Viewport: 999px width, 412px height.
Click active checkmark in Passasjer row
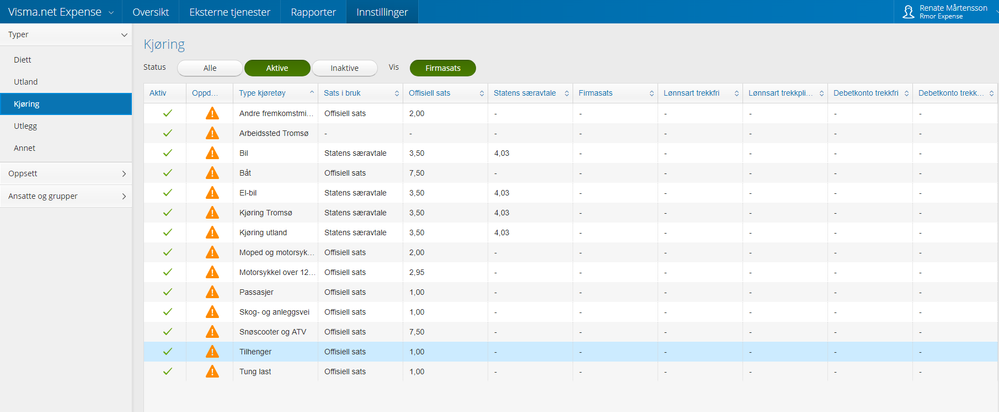168,292
